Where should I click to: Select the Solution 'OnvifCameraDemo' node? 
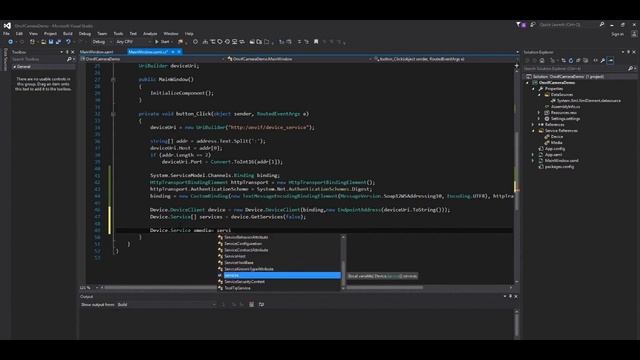pos(568,76)
